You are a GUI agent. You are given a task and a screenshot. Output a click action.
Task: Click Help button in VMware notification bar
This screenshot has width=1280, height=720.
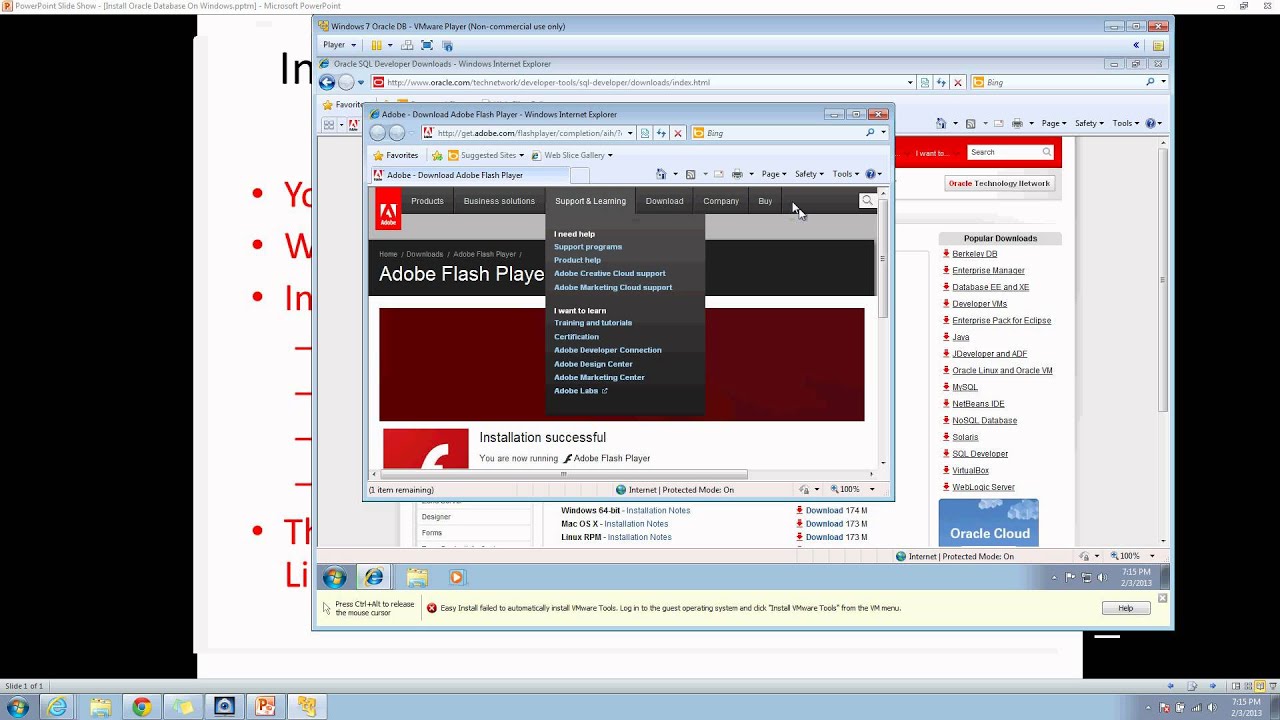pos(1125,608)
